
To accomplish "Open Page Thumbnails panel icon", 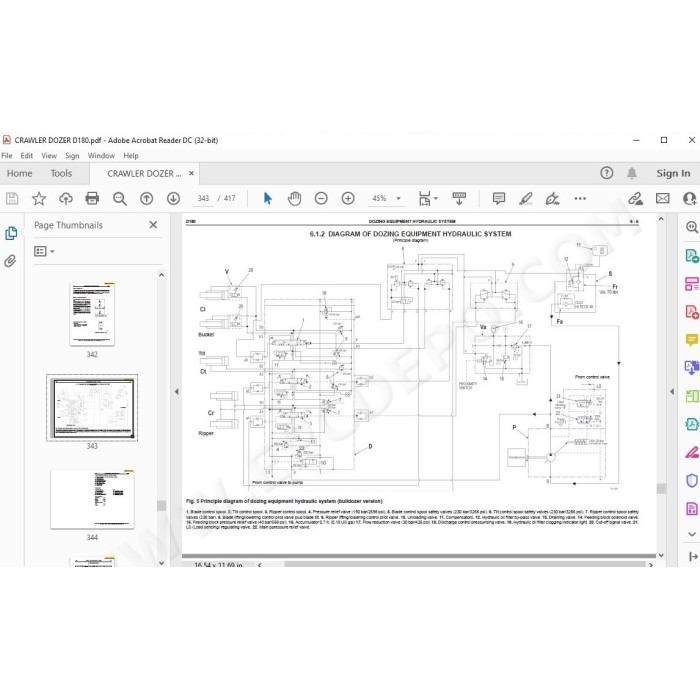I will coord(11,233).
